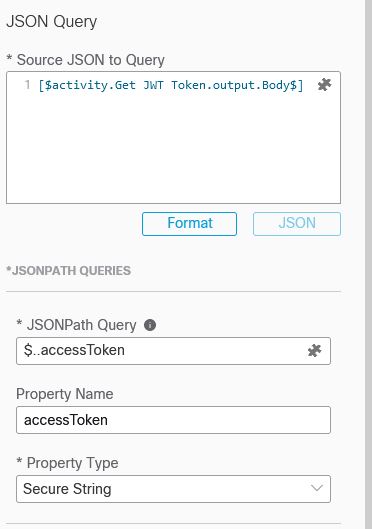Viewport: 372px width, 529px height.
Task: Open variable picker icon in JSONPath Query field
Action: click(x=314, y=351)
